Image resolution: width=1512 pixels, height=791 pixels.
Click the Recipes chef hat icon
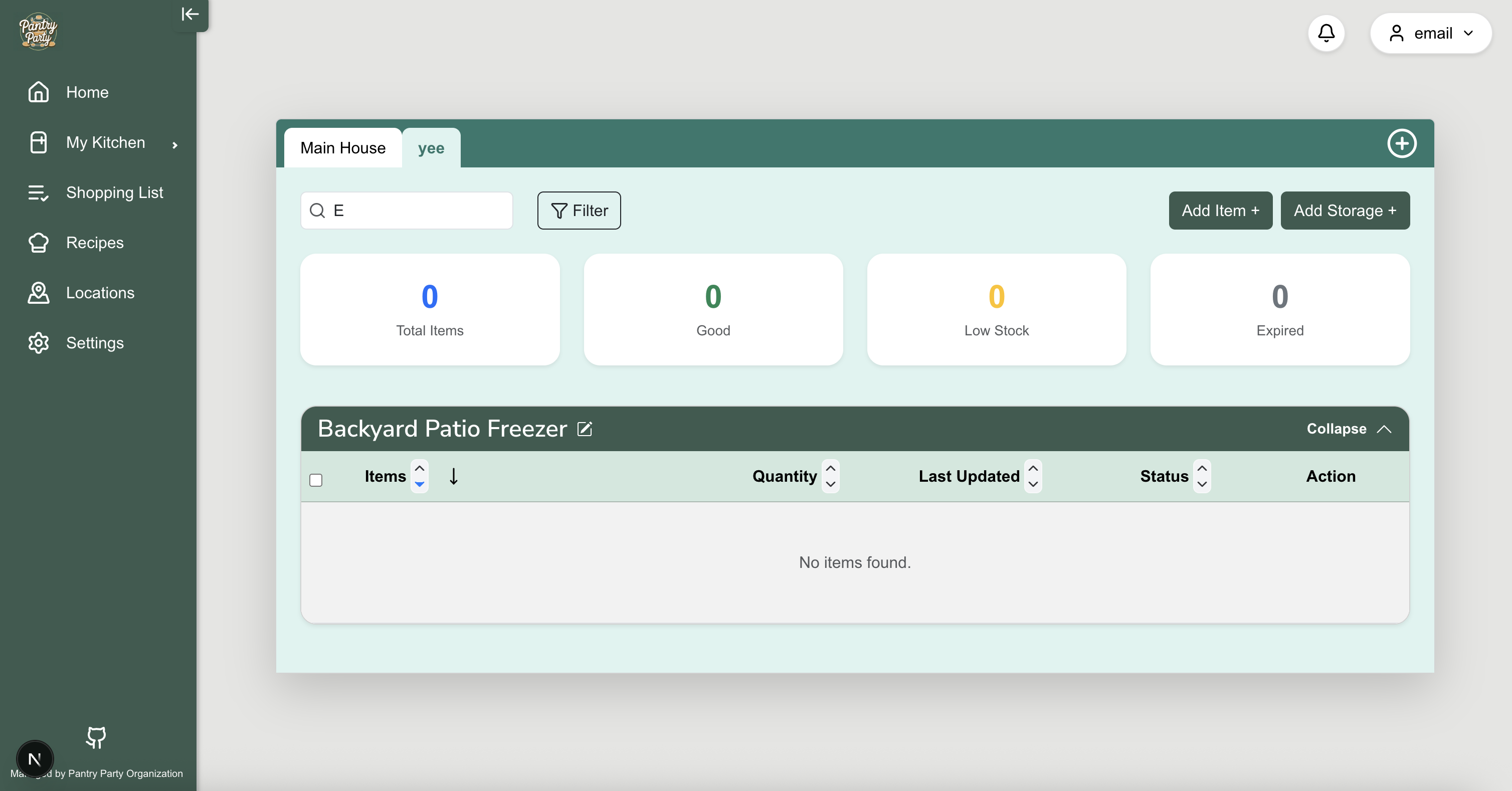point(38,242)
